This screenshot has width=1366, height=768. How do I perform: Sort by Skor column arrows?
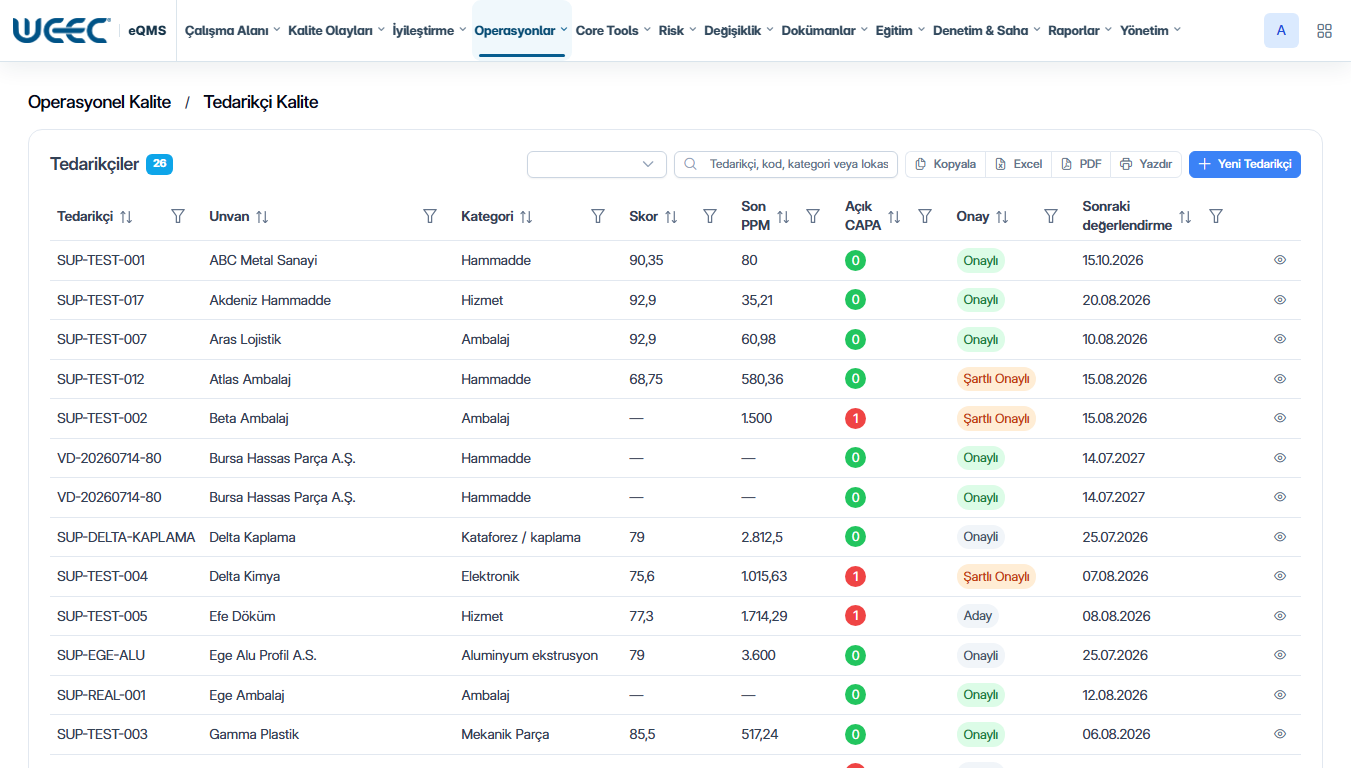click(671, 216)
